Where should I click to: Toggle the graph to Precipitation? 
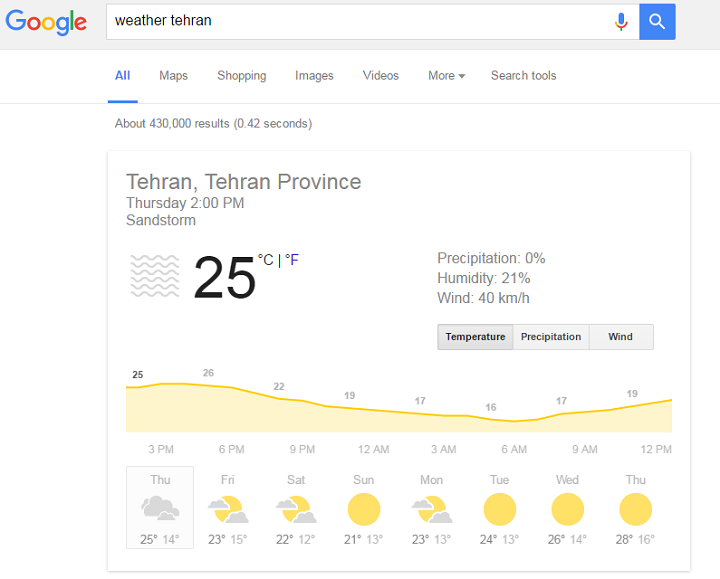point(551,337)
